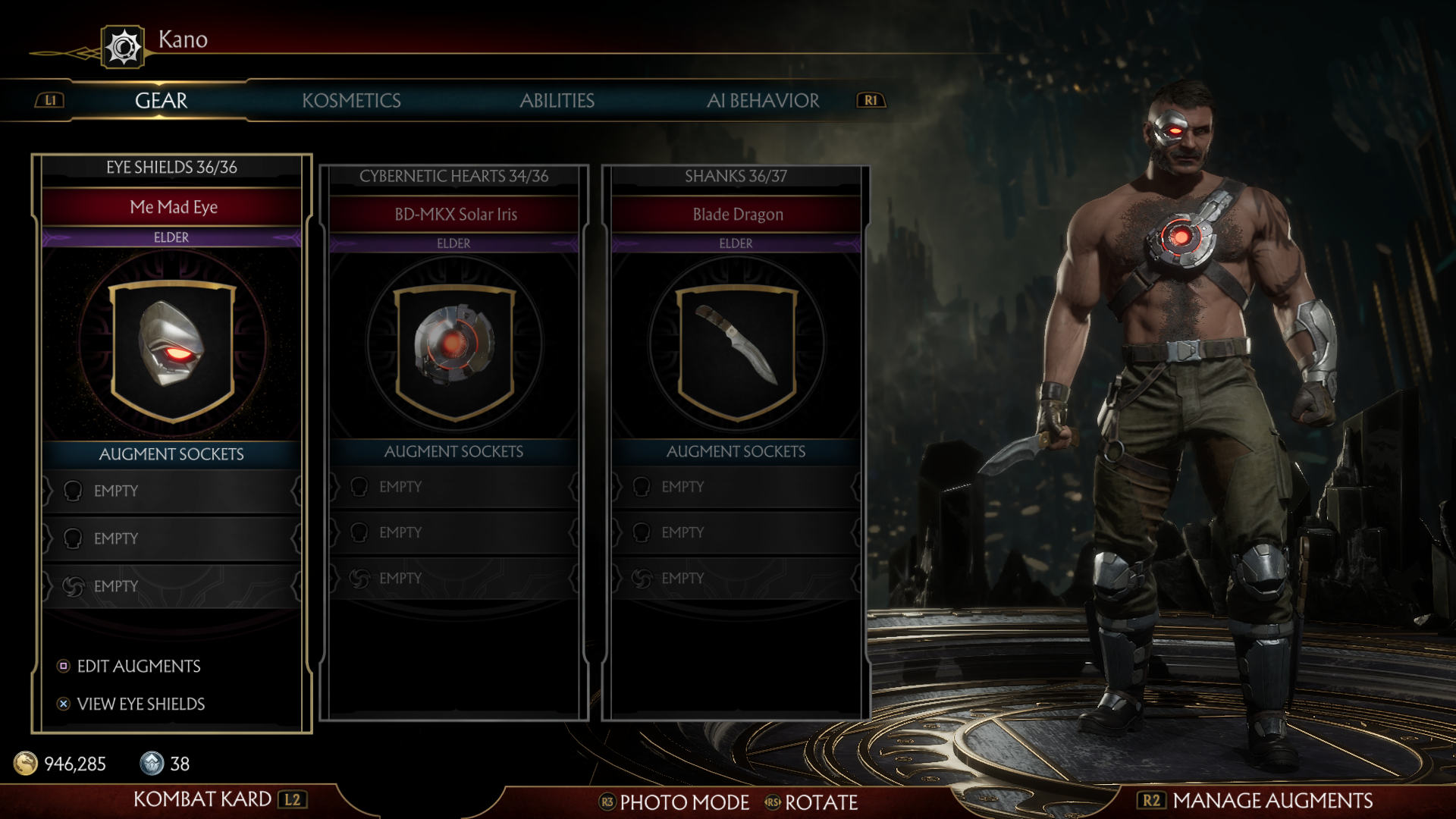Select the Me Mad Eye shield icon
The width and height of the screenshot is (1456, 819).
(x=173, y=345)
